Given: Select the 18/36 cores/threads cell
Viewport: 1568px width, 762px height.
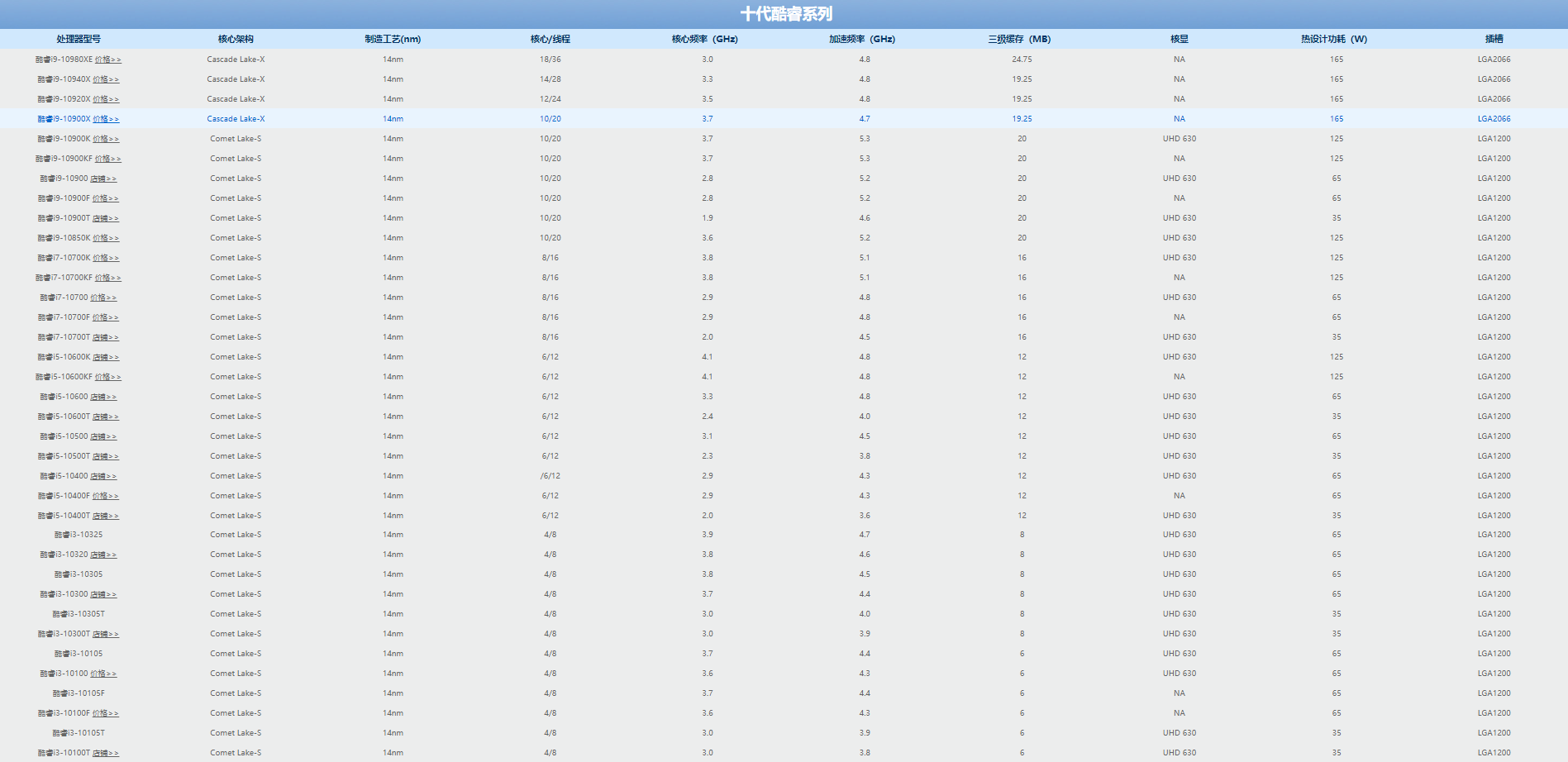Looking at the screenshot, I should (550, 60).
